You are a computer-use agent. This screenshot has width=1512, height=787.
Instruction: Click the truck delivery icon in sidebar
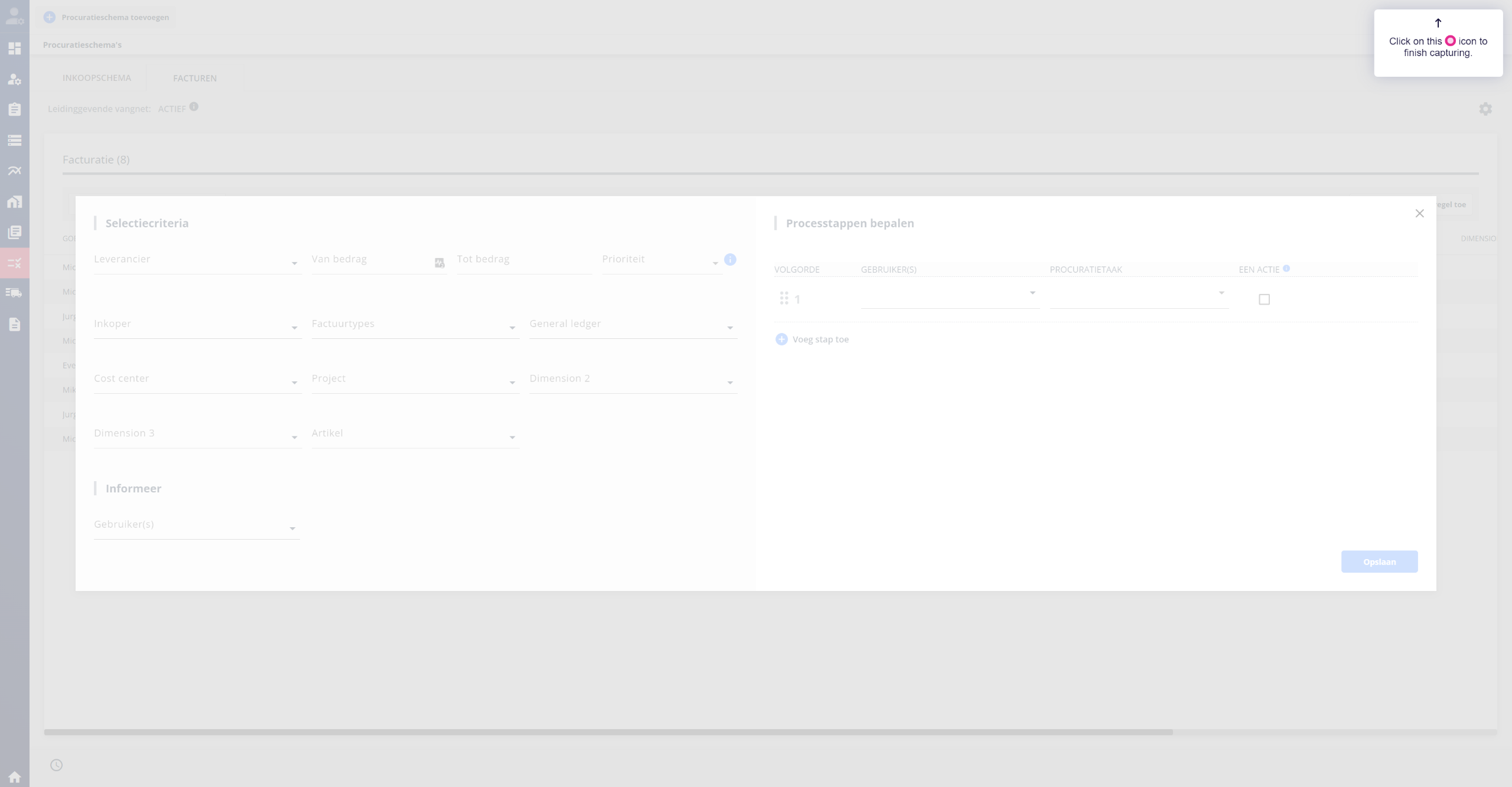pos(14,293)
